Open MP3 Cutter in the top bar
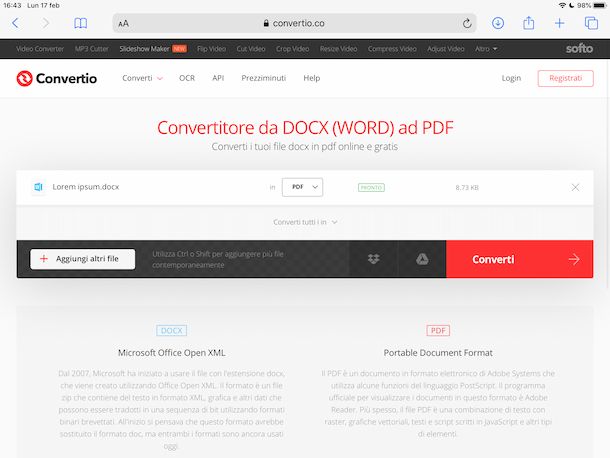 click(x=91, y=49)
